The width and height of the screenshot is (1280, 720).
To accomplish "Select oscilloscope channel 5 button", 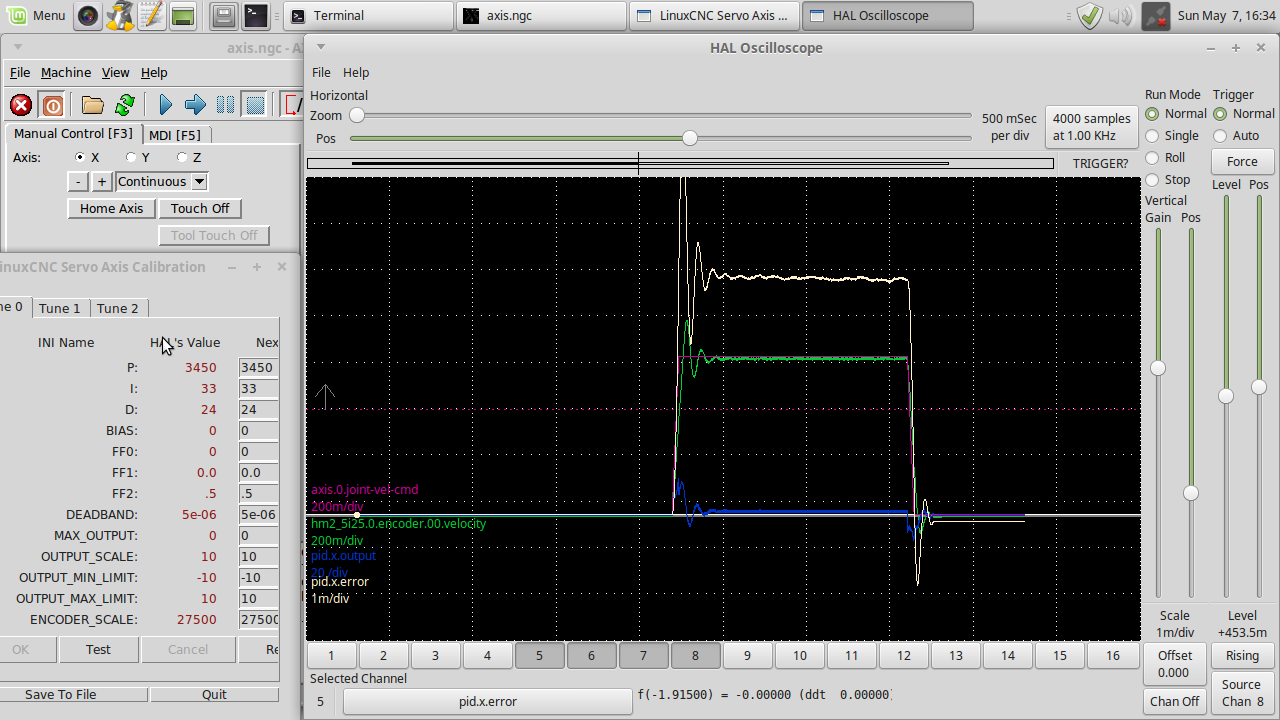I will (x=539, y=656).
